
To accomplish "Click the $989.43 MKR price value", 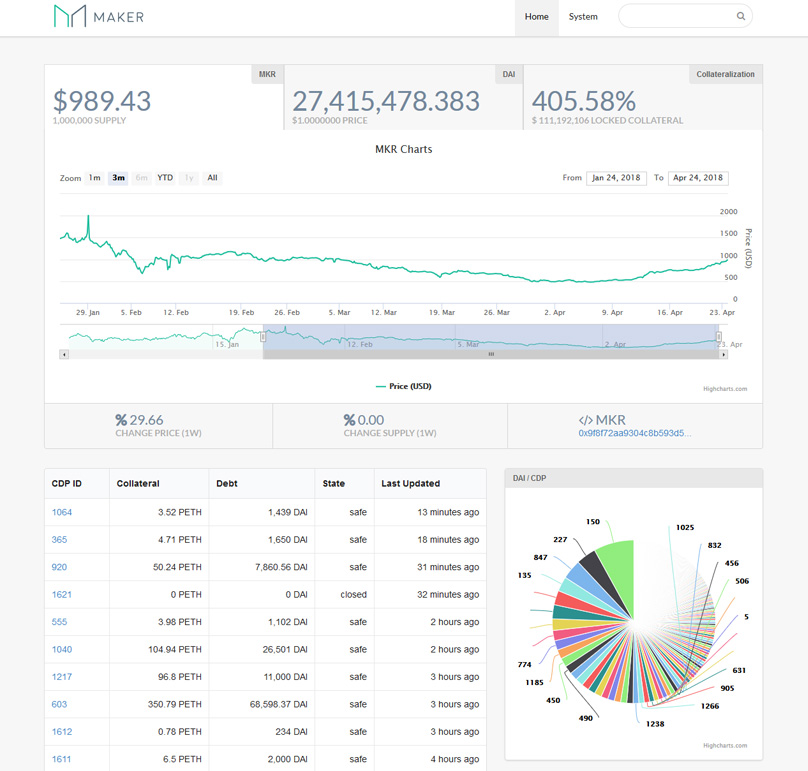I will click(102, 101).
